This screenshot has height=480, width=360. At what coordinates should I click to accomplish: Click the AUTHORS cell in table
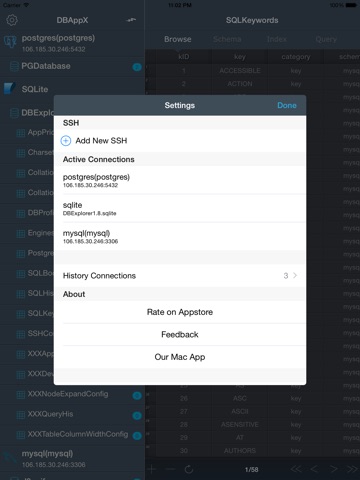coord(240,451)
